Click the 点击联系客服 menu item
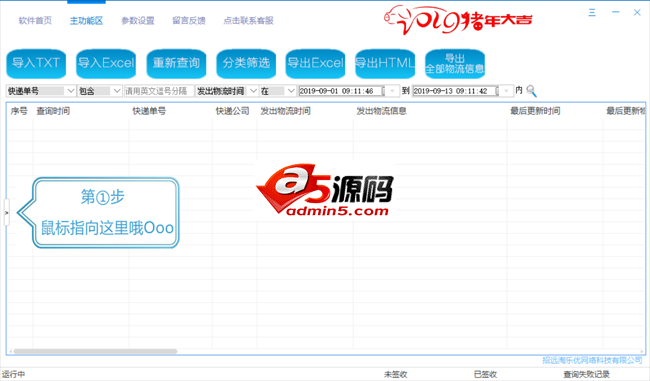Viewport: 650px width, 381px height. [x=248, y=21]
